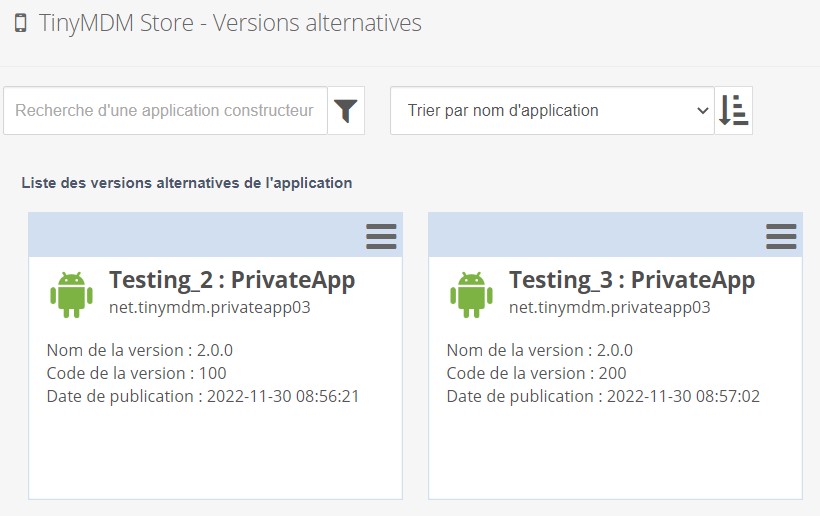
Task: Click Code de la version : 100
Action: pyautogui.click(x=136, y=373)
